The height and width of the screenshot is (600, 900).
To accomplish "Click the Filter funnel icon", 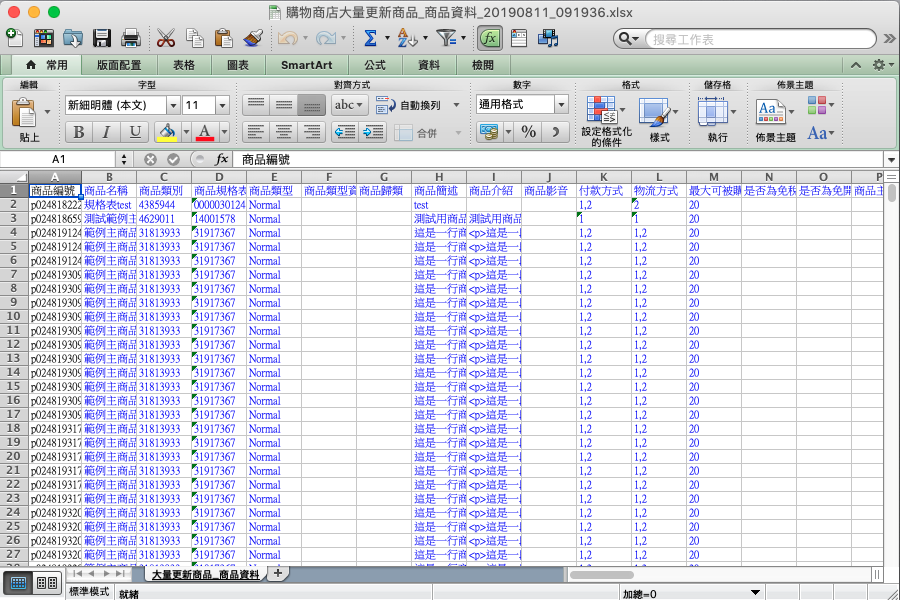I will [445, 38].
